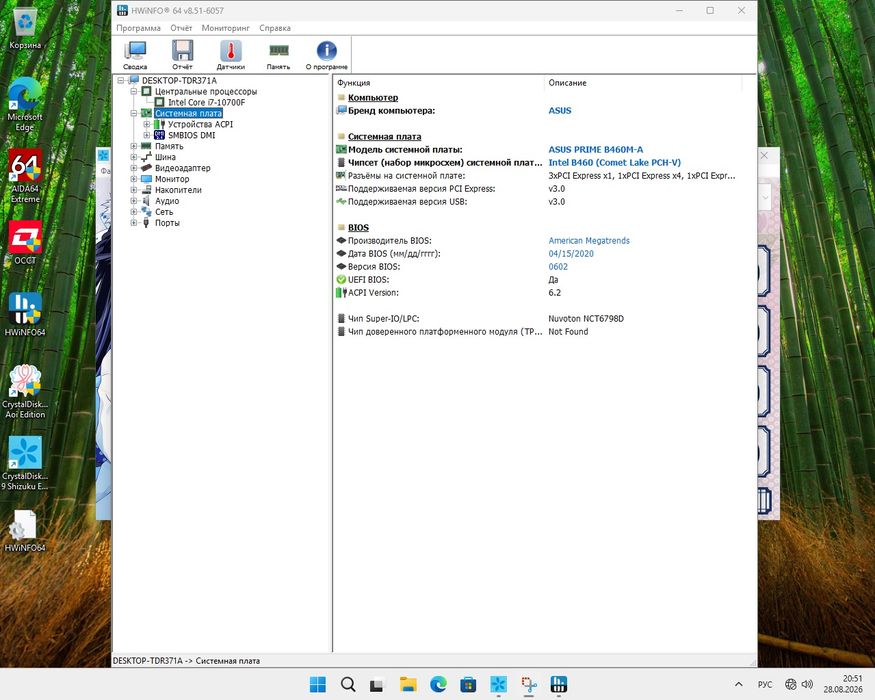Screen dimensions: 875x700
Task: Click the Nuvoton NCT6798D value
Action: [x=586, y=319]
